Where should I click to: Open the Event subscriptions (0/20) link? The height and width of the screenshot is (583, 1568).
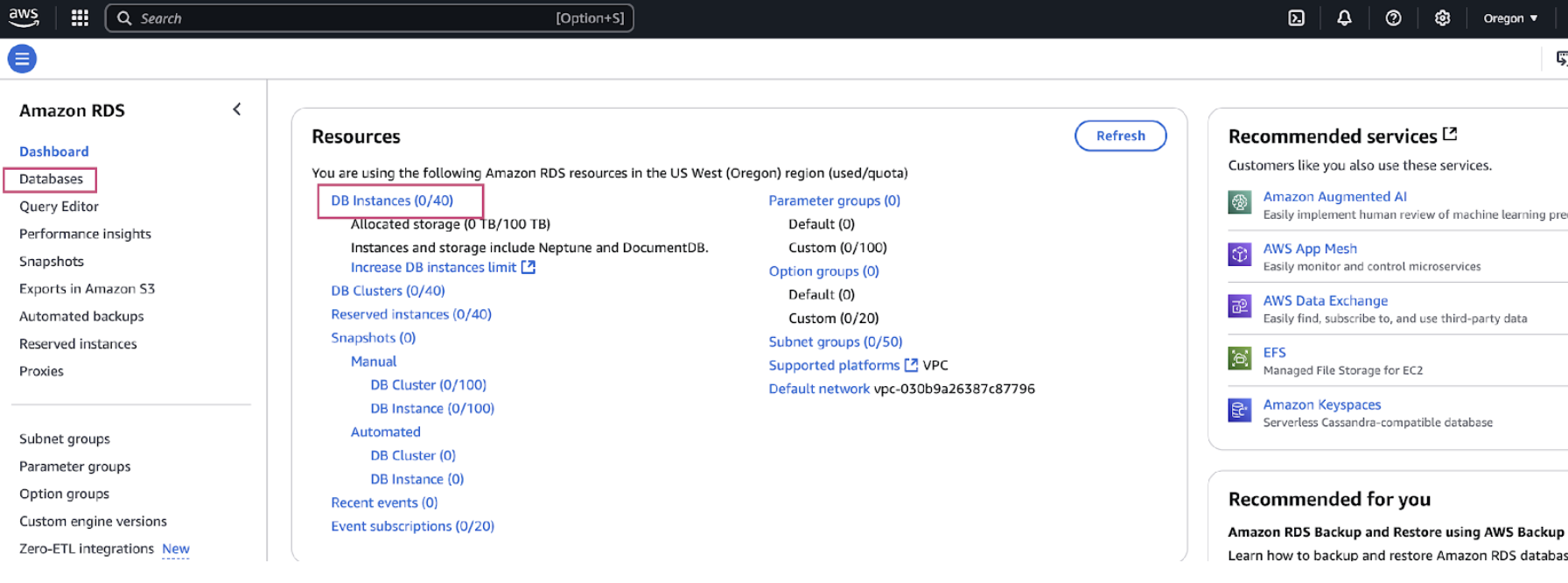coord(413,526)
